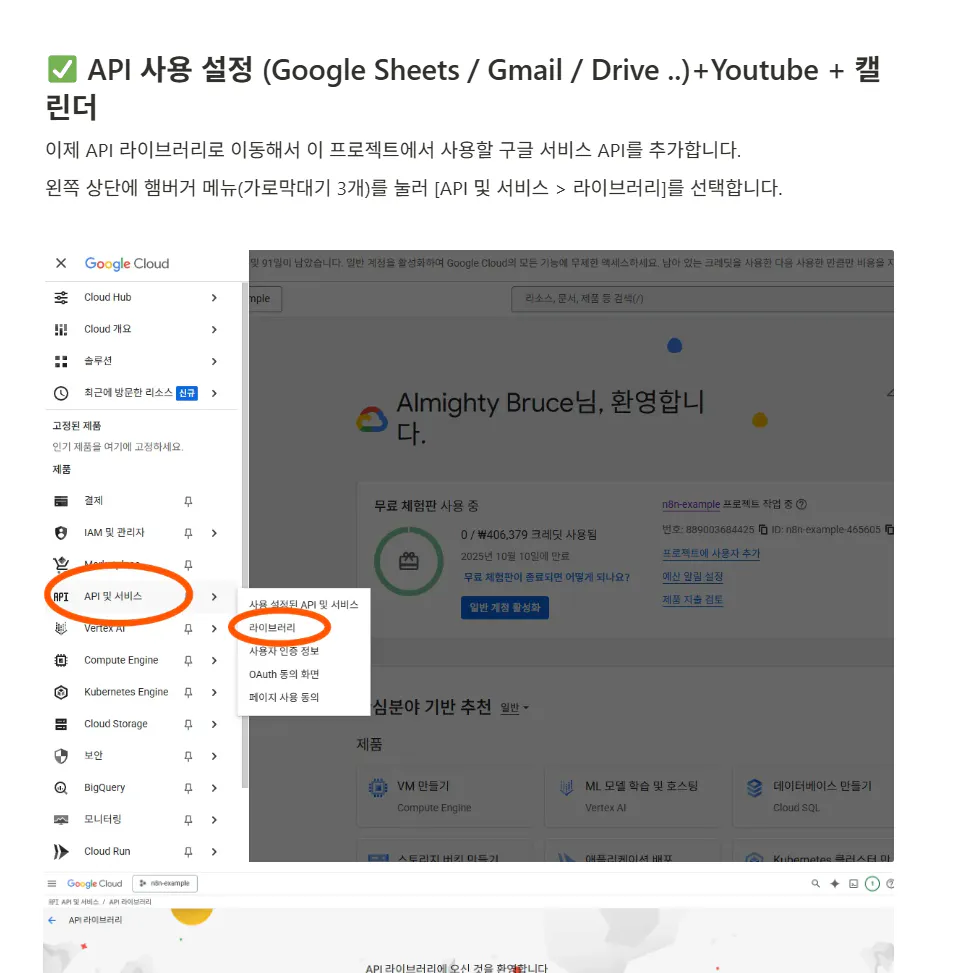965x973 pixels.
Task: Click the Cloud Storage icon
Action: coord(61,724)
